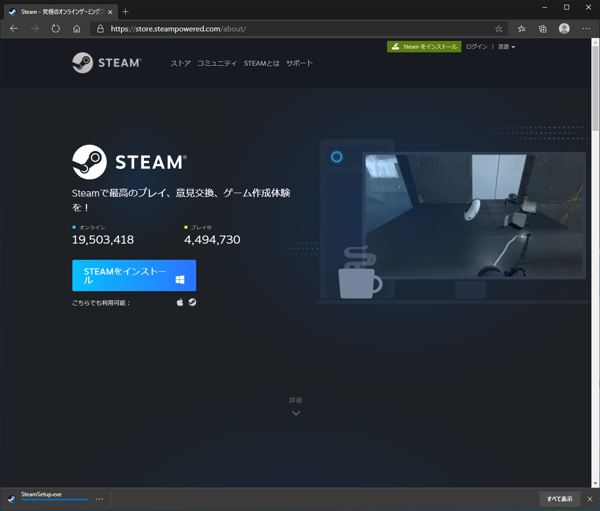
Task: Open the STEAMとは menu item
Action: click(x=262, y=63)
